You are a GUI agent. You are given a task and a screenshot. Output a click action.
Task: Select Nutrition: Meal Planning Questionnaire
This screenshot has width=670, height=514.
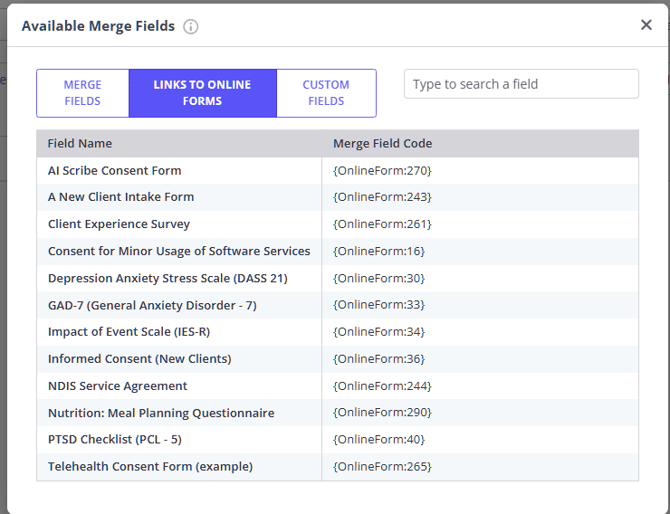(x=161, y=413)
